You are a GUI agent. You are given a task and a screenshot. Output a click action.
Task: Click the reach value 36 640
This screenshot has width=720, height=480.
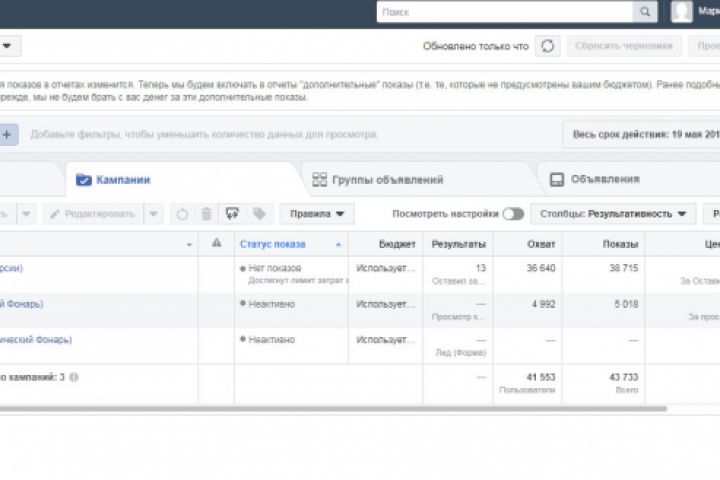coord(540,268)
